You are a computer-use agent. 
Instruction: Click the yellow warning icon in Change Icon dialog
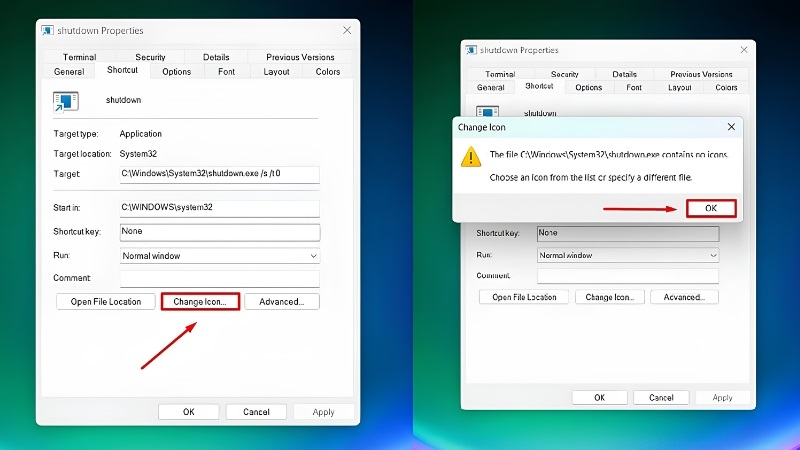click(470, 157)
